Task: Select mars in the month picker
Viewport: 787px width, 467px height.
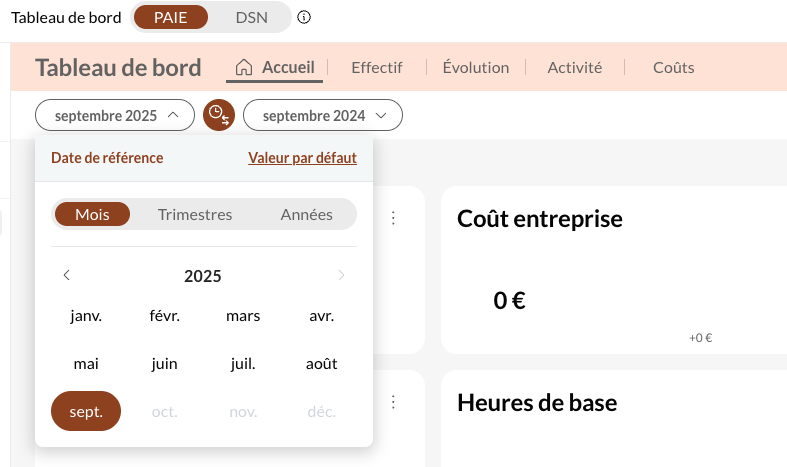Action: 243,316
